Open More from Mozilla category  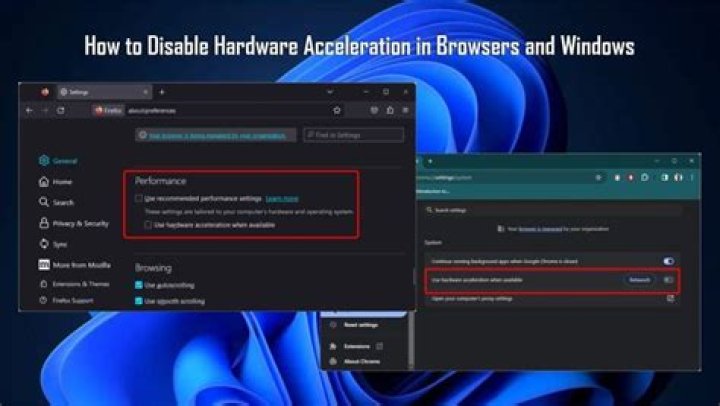click(75, 265)
